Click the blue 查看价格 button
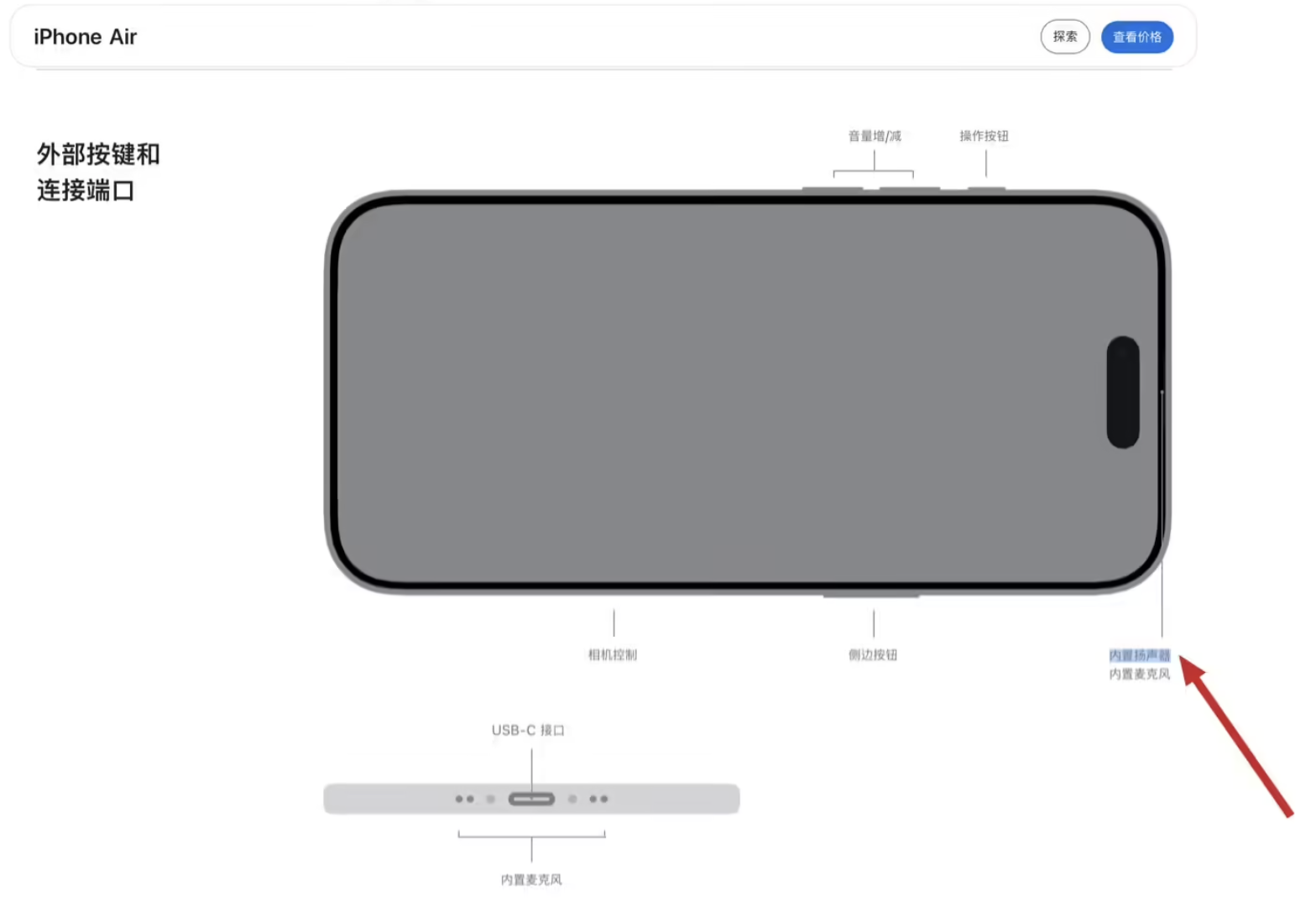This screenshot has height=901, width=1316. click(1136, 37)
